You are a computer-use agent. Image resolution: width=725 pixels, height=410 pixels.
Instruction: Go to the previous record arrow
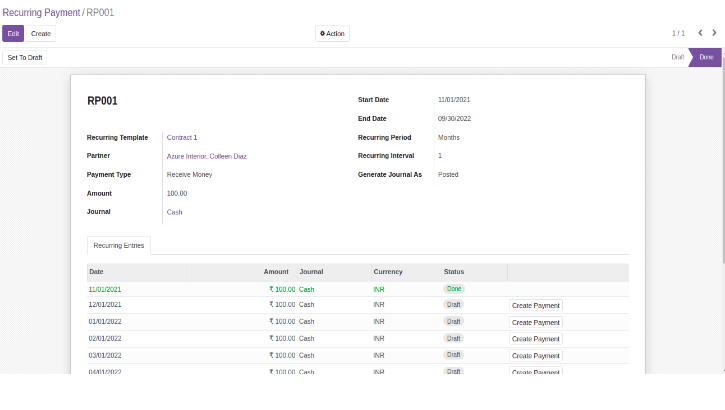(699, 33)
